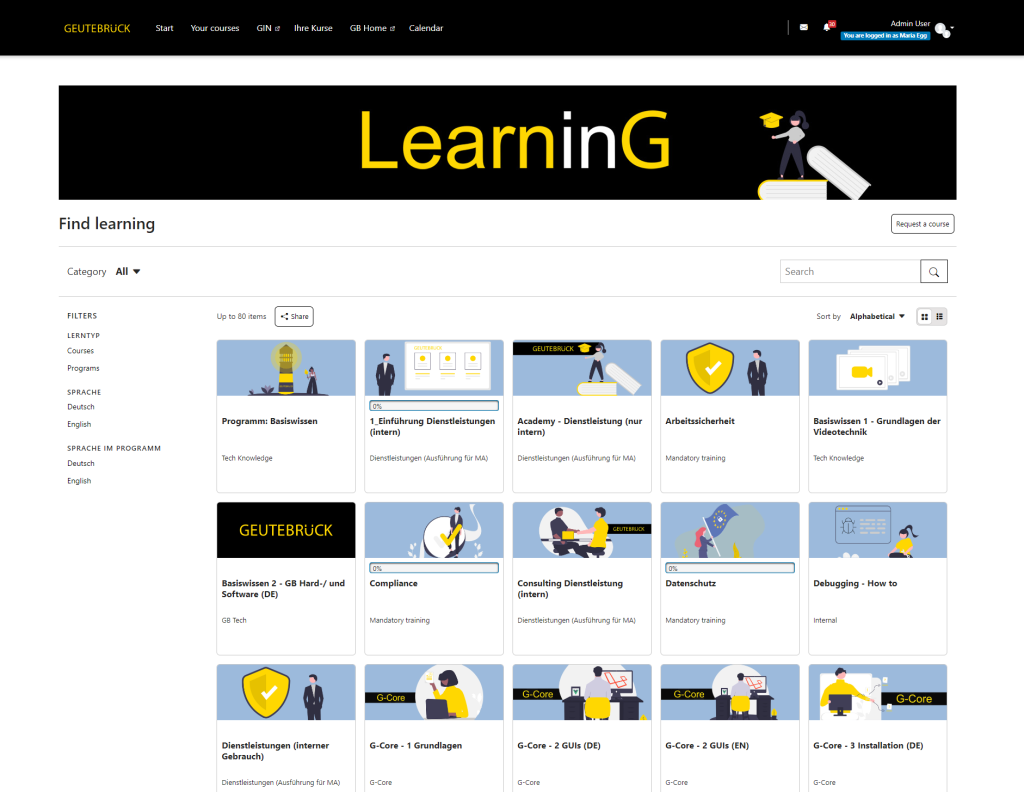Go to the Start menu item
This screenshot has width=1024, height=792.
[164, 28]
